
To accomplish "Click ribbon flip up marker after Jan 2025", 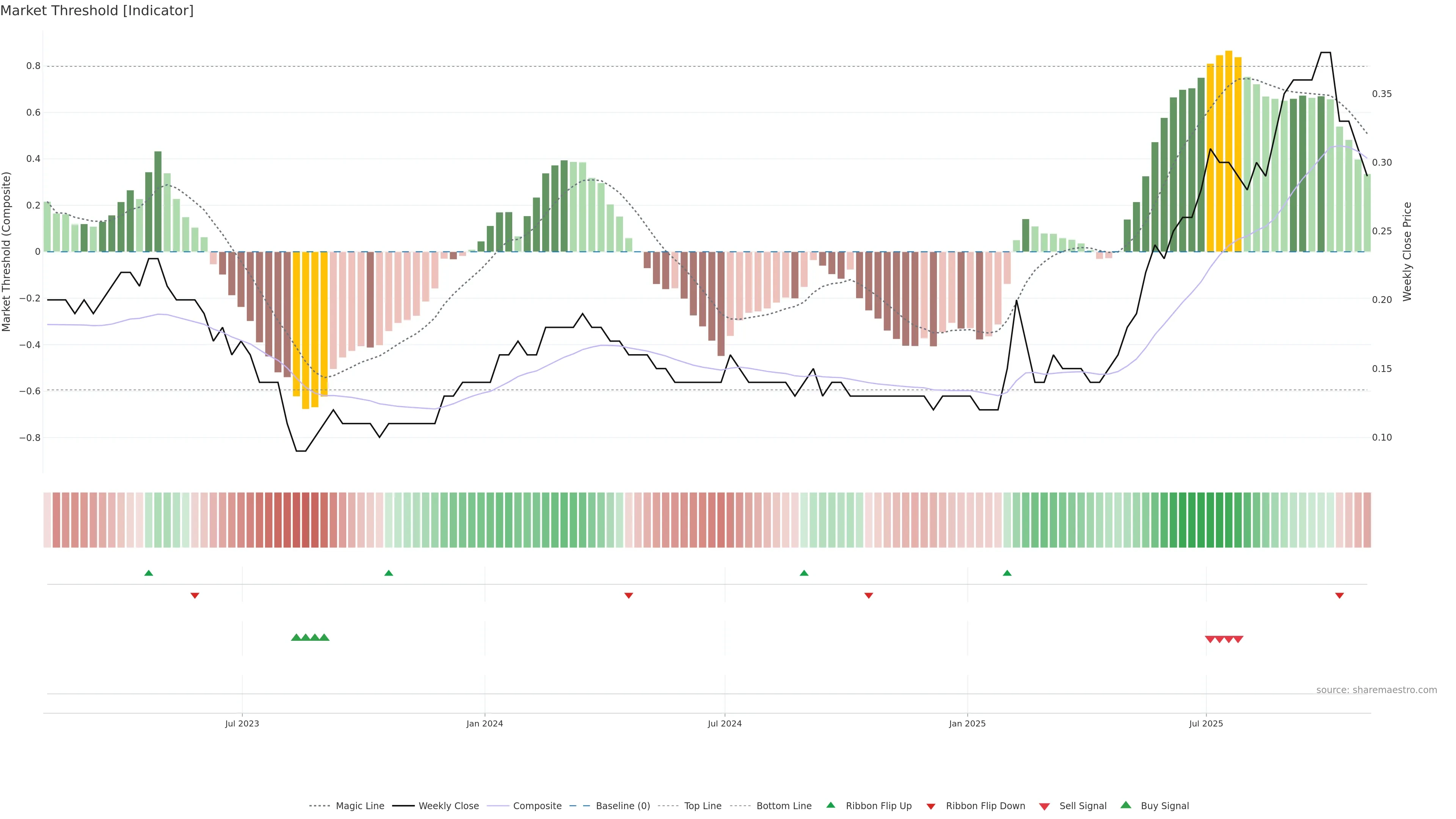I will click(1007, 573).
